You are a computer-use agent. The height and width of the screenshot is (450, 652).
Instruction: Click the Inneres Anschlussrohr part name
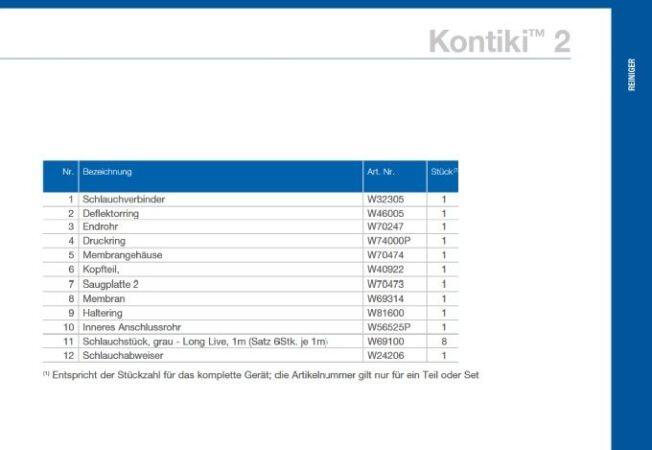pyautogui.click(x=130, y=327)
